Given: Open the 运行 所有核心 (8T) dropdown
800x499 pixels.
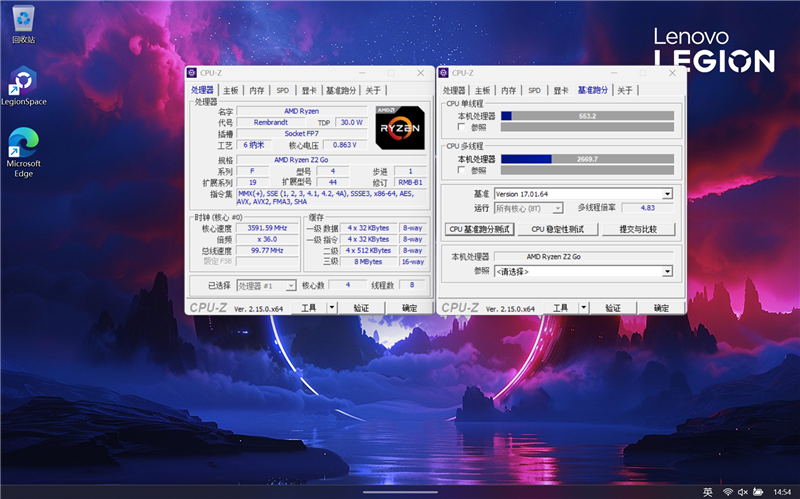Looking at the screenshot, I should coord(528,208).
